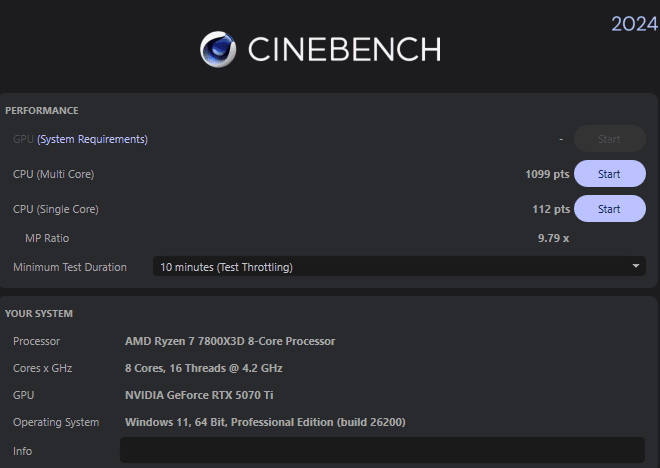Screen dimensions: 660x468
Task: Click the PERFORMANCE section heading
Action: pyautogui.click(x=42, y=111)
